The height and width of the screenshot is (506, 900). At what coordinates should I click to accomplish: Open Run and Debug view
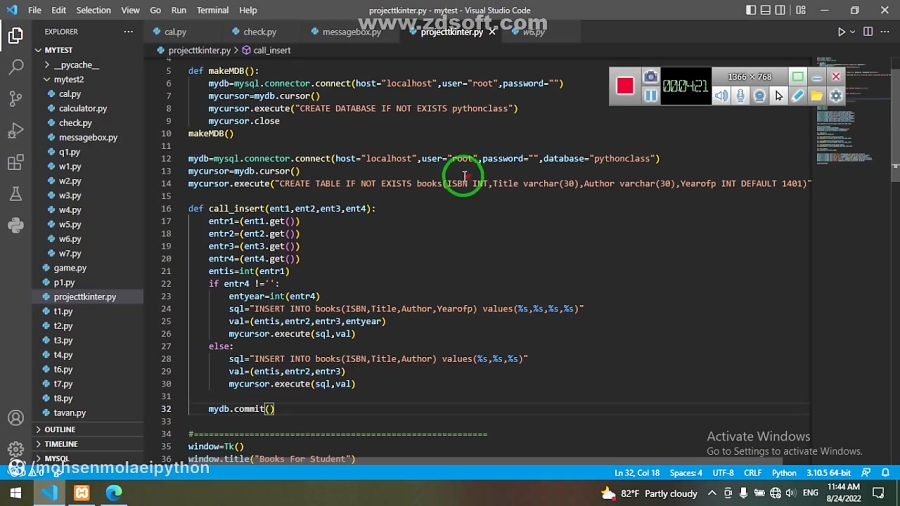coord(15,131)
